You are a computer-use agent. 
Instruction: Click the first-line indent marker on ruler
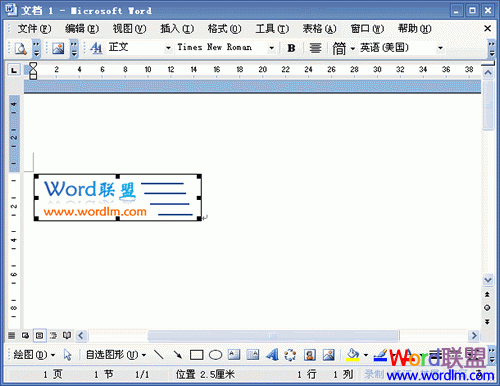[33, 66]
